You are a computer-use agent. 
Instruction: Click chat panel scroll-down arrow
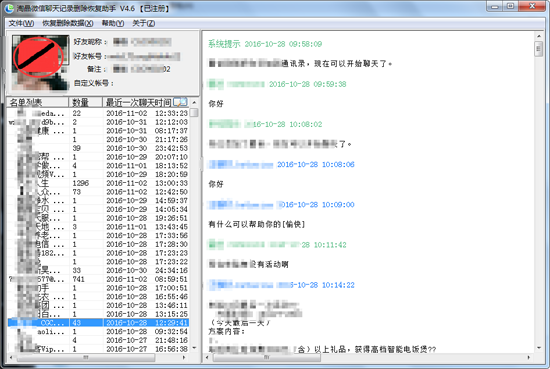[x=538, y=348]
